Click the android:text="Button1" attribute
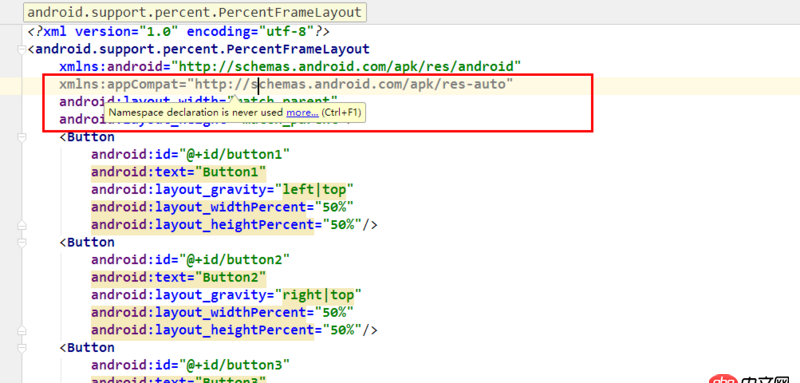The image size is (800, 383). pyautogui.click(x=179, y=172)
